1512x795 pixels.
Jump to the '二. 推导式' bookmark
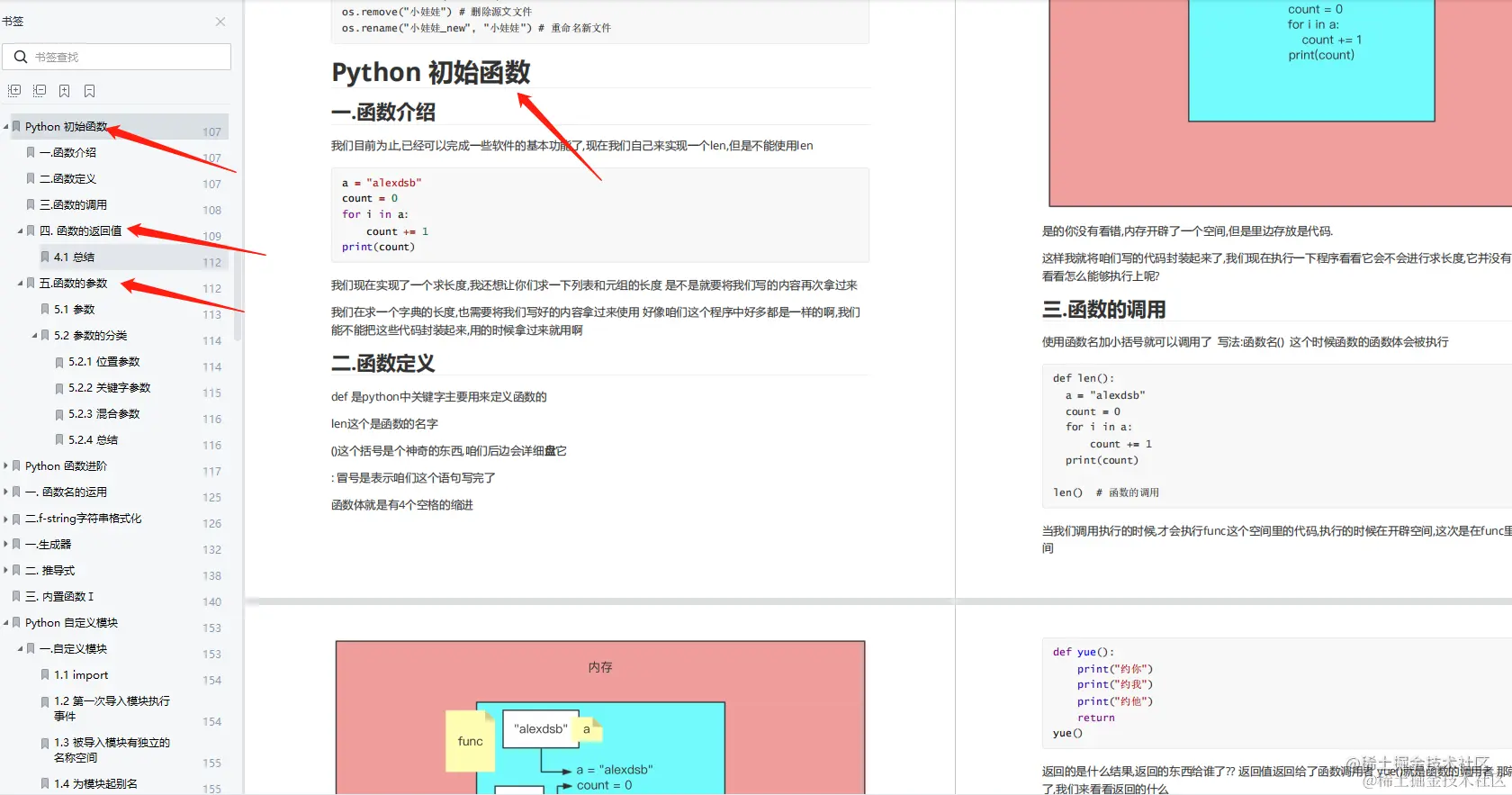49,571
